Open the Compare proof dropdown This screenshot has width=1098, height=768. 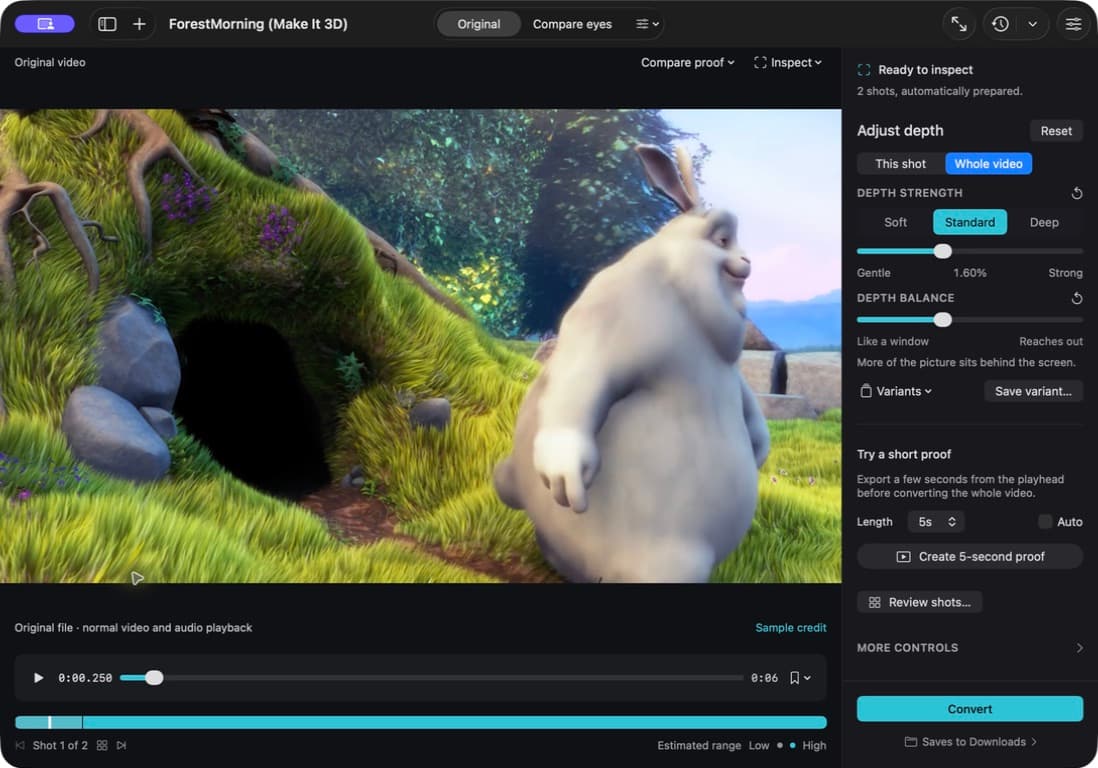(688, 62)
